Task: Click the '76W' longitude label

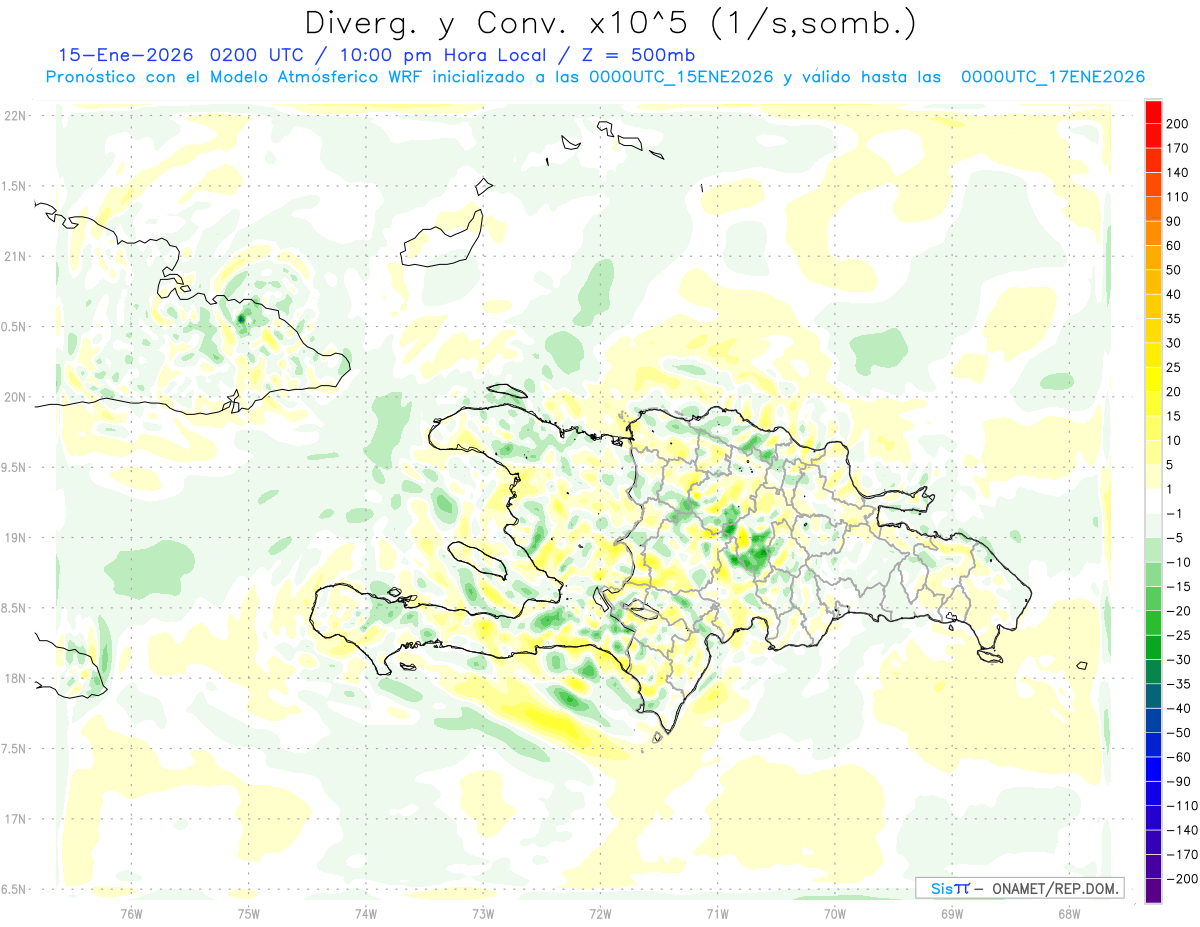Action: 131,914
